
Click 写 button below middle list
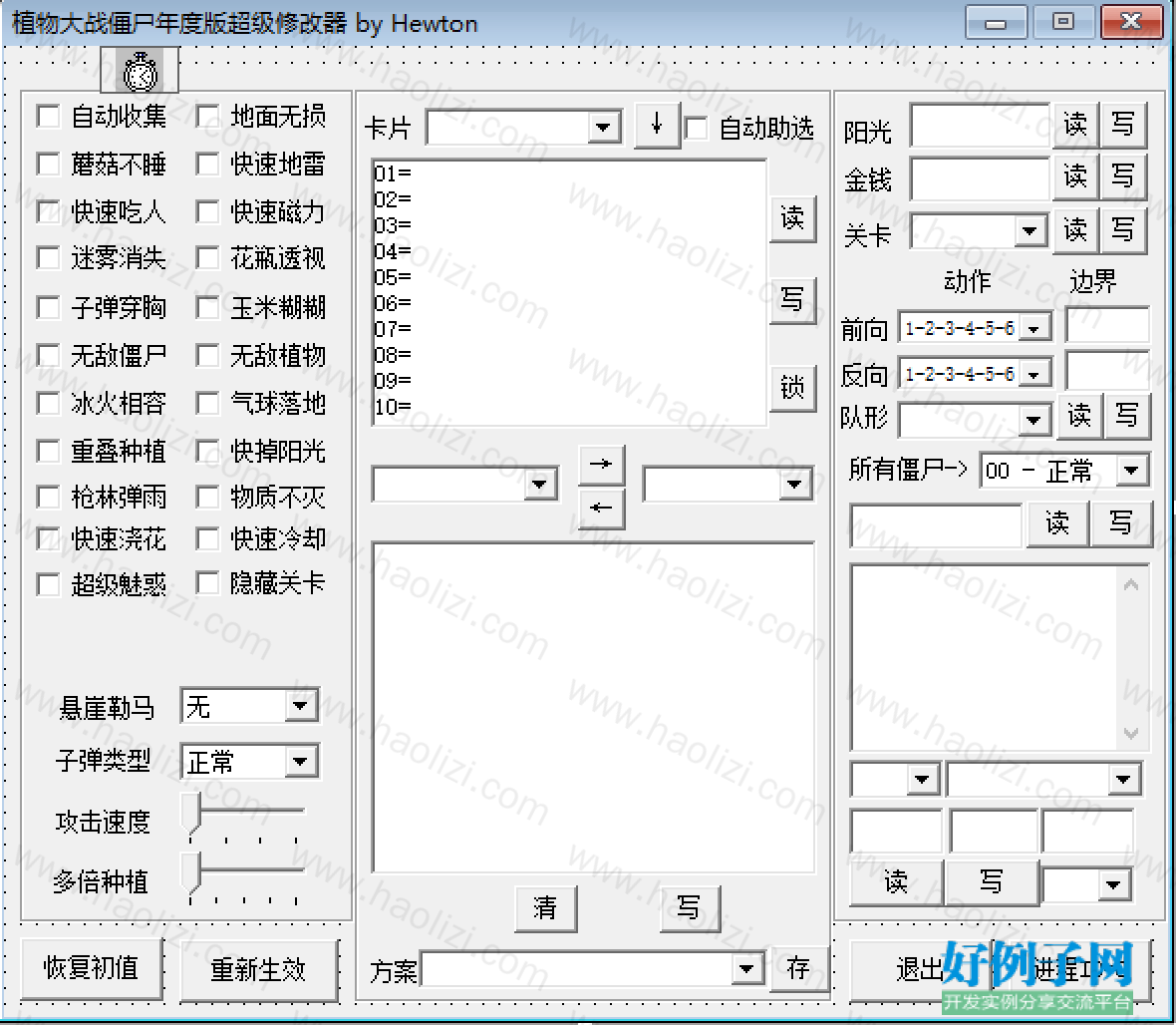690,908
